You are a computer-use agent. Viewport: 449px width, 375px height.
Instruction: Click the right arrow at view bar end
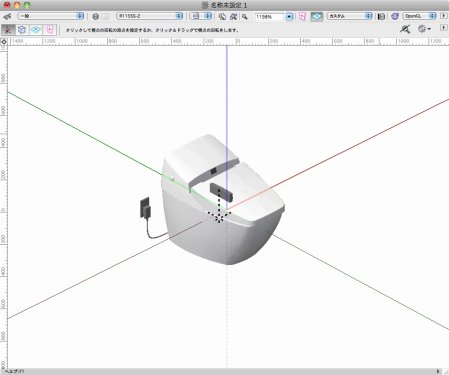click(443, 16)
